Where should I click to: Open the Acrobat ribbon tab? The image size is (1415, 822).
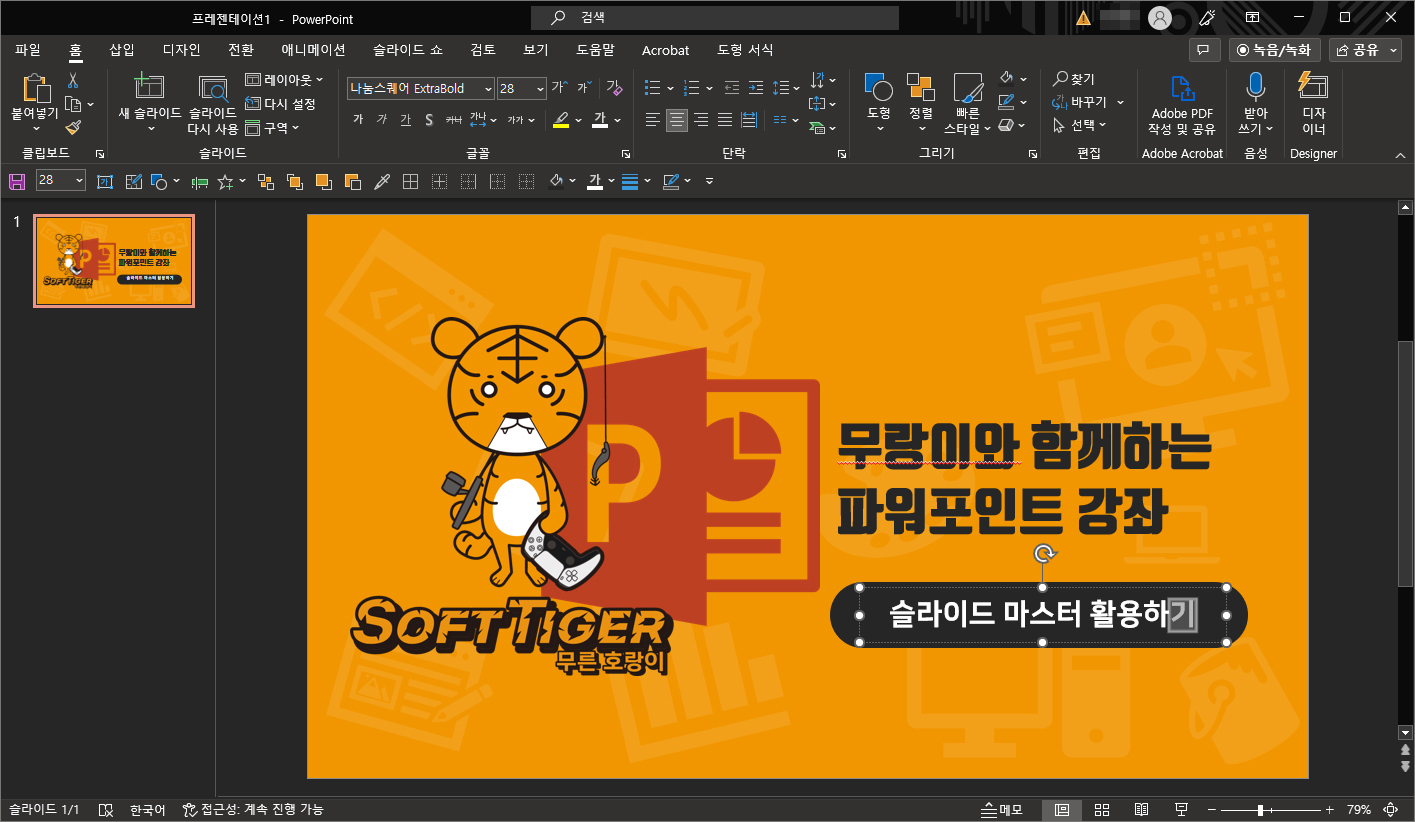coord(665,50)
